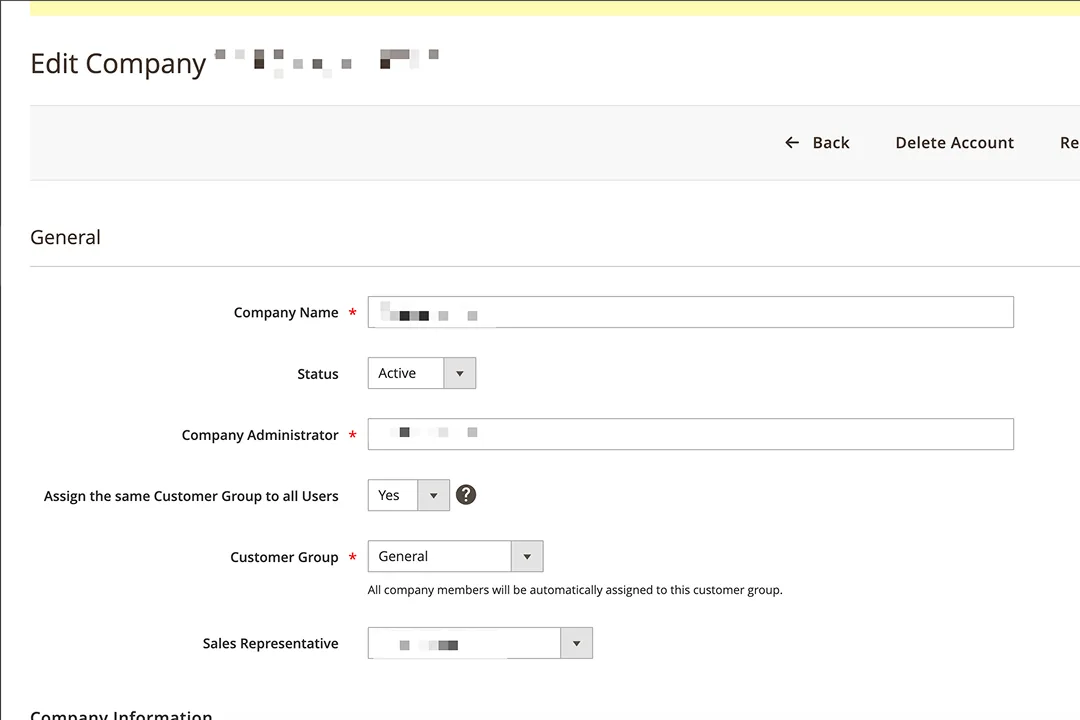The height and width of the screenshot is (720, 1080).
Task: Open the Customer Group dropdown
Action: [x=455, y=556]
